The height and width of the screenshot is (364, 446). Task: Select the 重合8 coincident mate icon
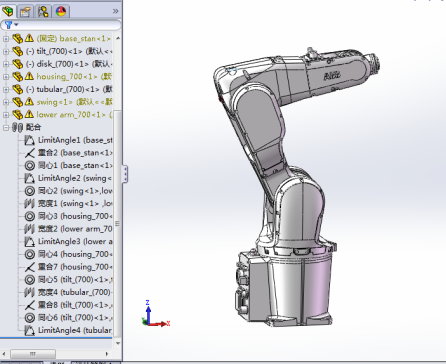(30, 305)
